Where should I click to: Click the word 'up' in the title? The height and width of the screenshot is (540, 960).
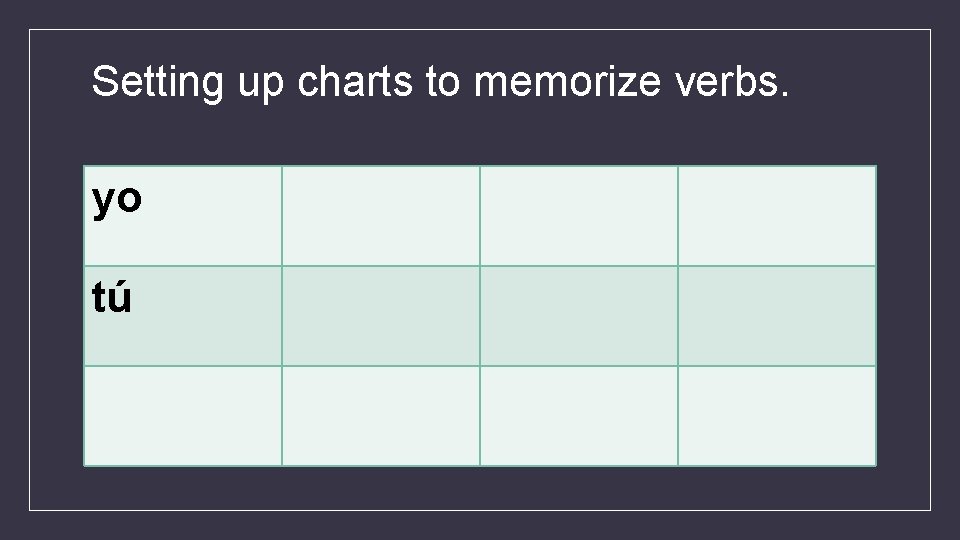[x=261, y=86]
